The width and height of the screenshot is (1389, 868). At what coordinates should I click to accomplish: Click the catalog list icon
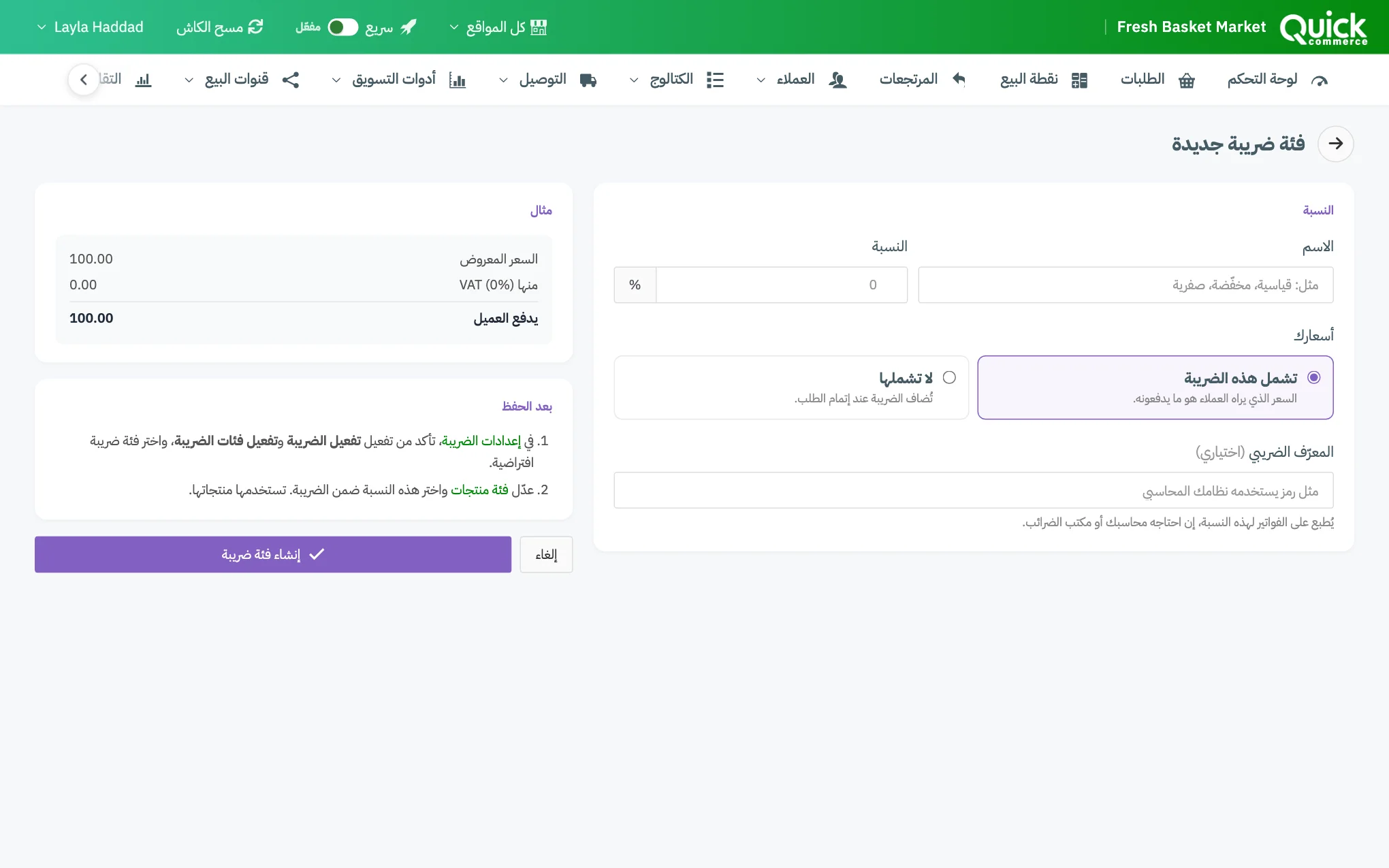(715, 80)
